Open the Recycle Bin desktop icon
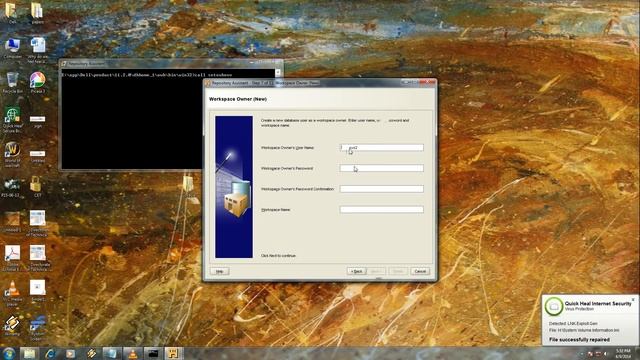 point(12,83)
